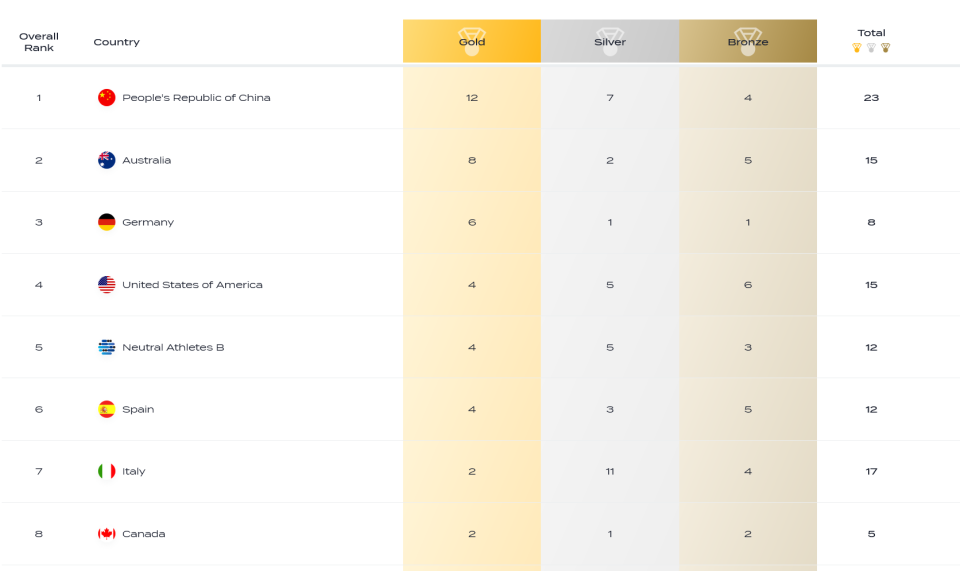Screen dimensions: 960x571
Task: Click the Spain flag icon
Action: (x=107, y=409)
